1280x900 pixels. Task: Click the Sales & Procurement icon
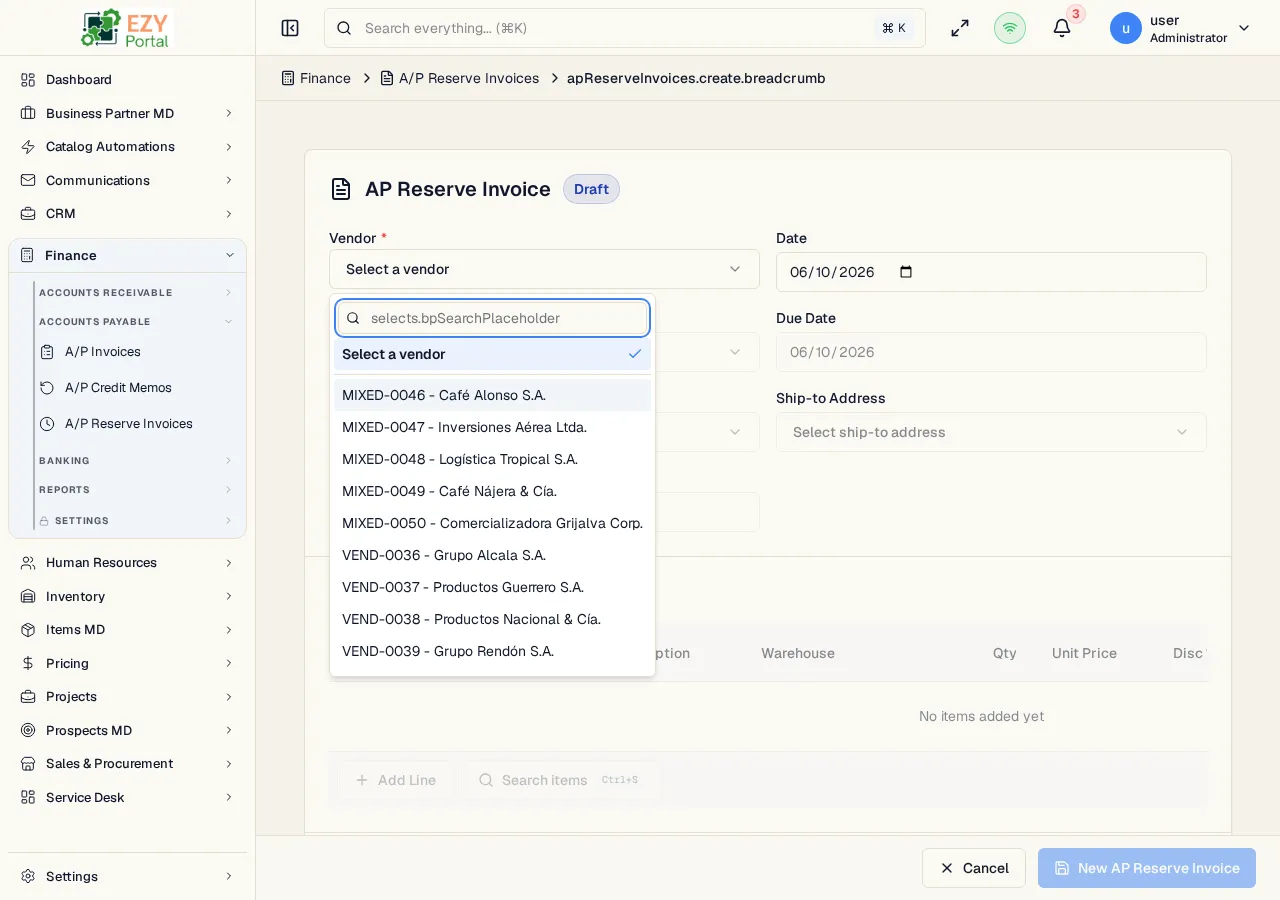tap(28, 763)
